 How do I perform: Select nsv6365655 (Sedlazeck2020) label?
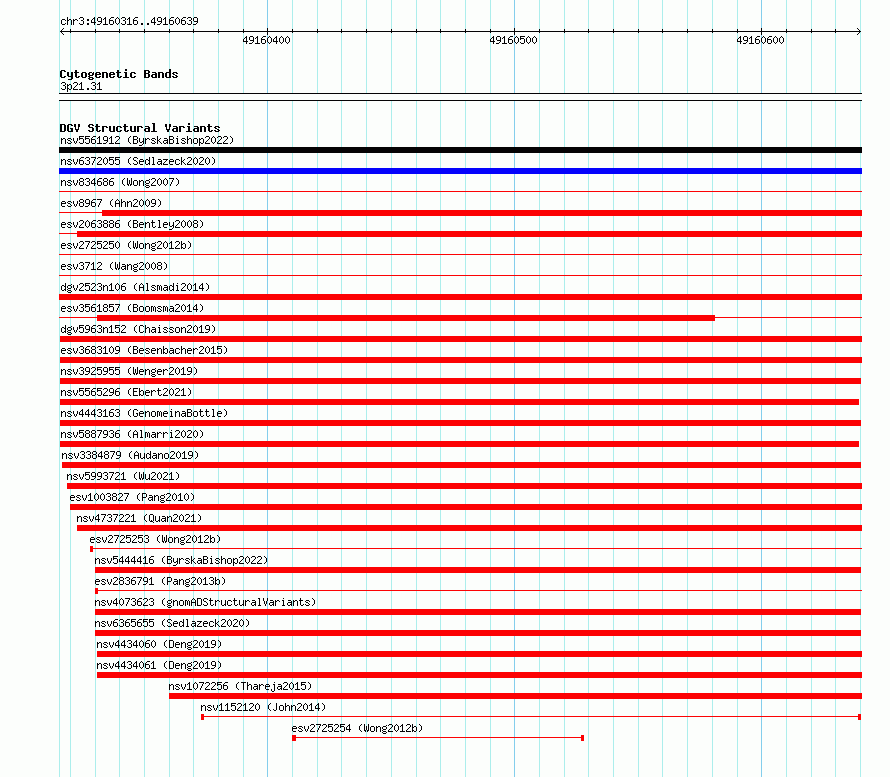point(172,623)
